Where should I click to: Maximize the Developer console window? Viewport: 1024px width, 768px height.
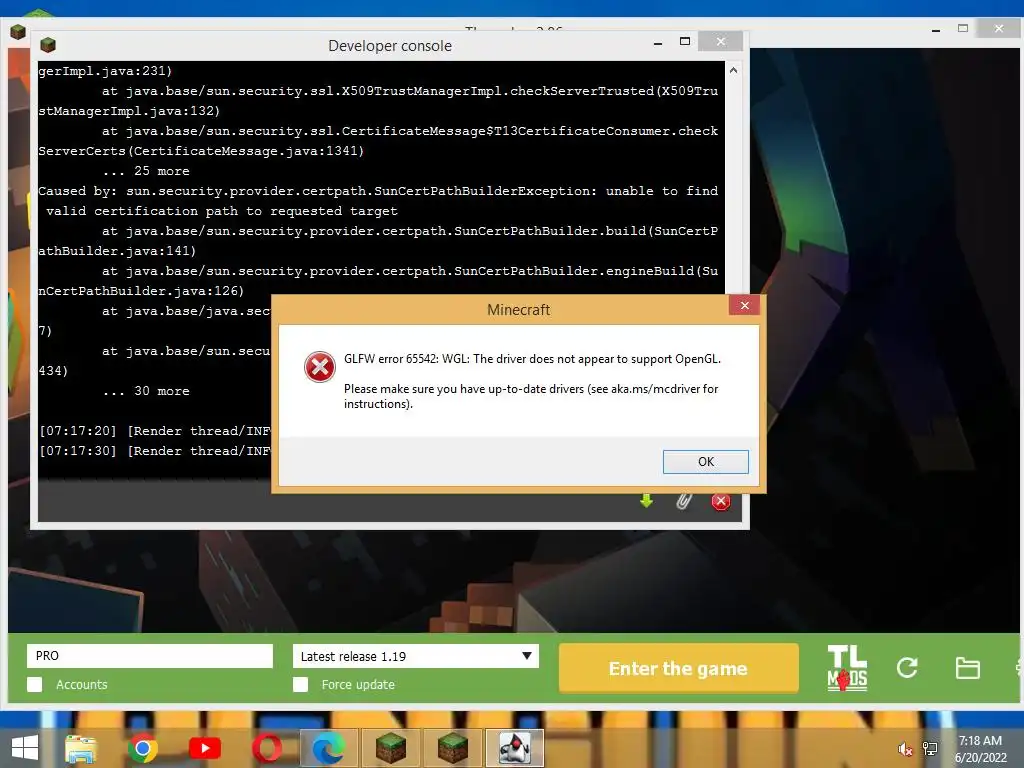684,41
